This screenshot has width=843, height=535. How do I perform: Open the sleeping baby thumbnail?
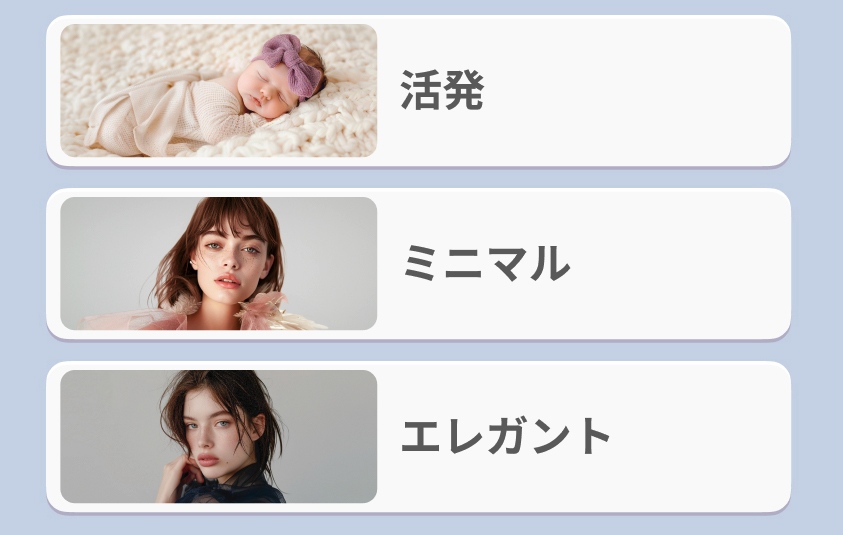218,90
